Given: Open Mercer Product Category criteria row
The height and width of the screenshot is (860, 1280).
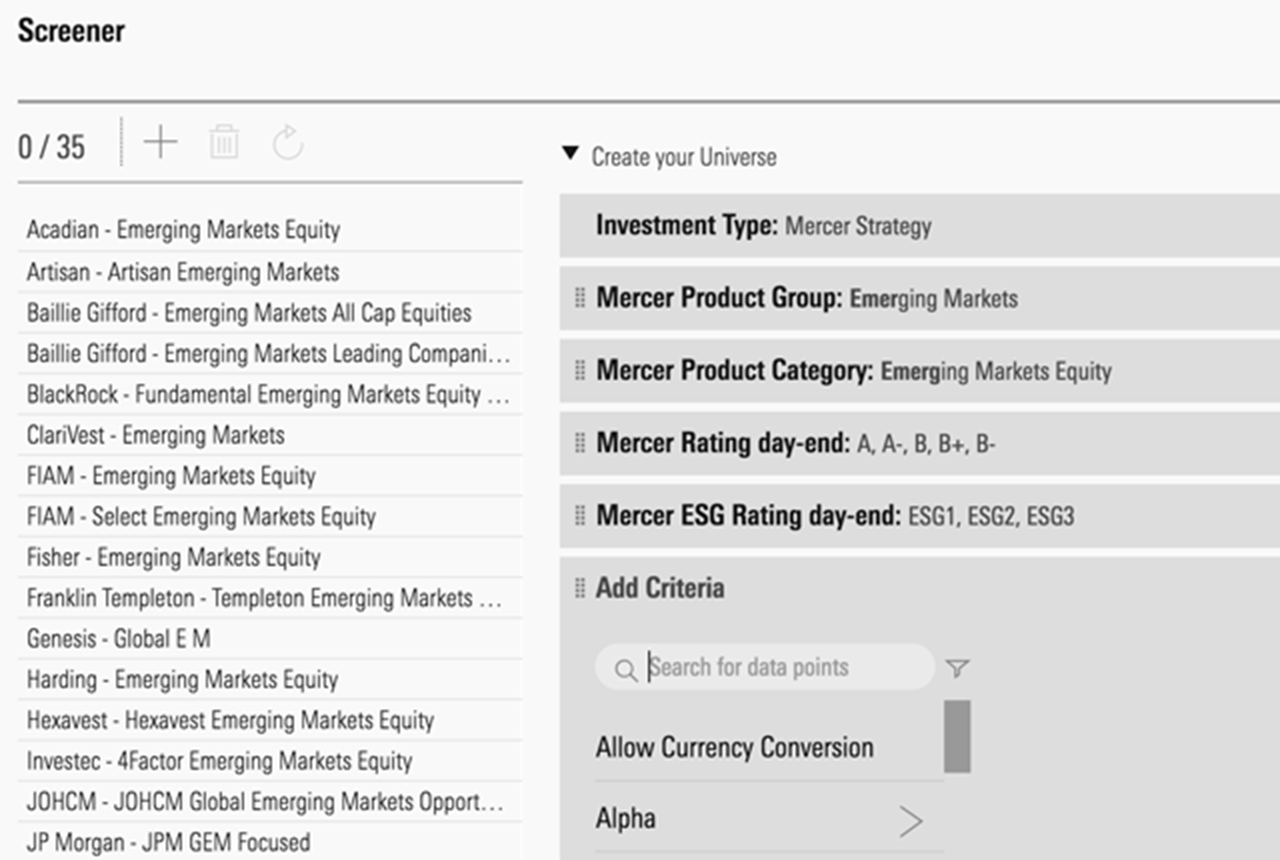Looking at the screenshot, I should pyautogui.click(x=853, y=371).
